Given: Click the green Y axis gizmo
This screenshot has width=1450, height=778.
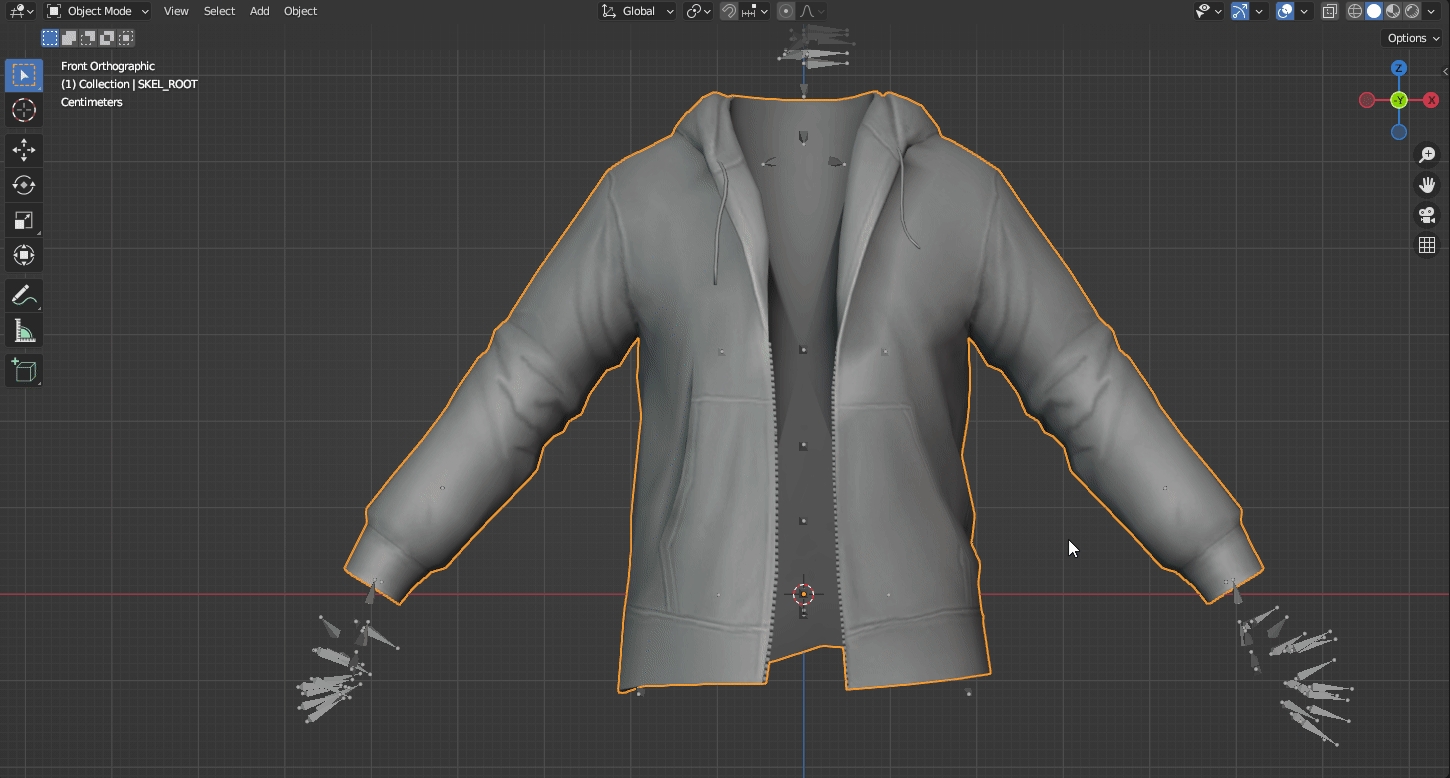Looking at the screenshot, I should click(1399, 100).
